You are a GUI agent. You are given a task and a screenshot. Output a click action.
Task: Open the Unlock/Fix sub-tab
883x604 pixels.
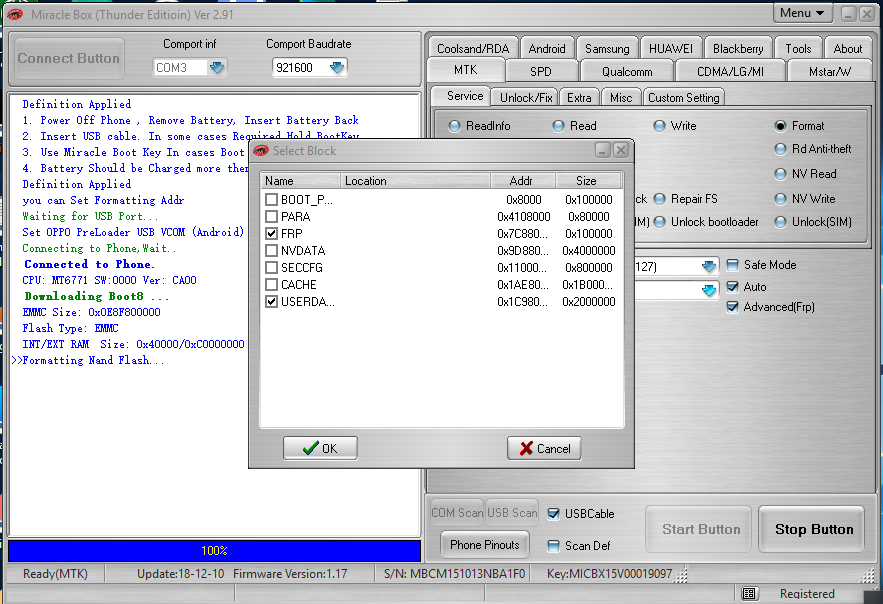(x=526, y=97)
